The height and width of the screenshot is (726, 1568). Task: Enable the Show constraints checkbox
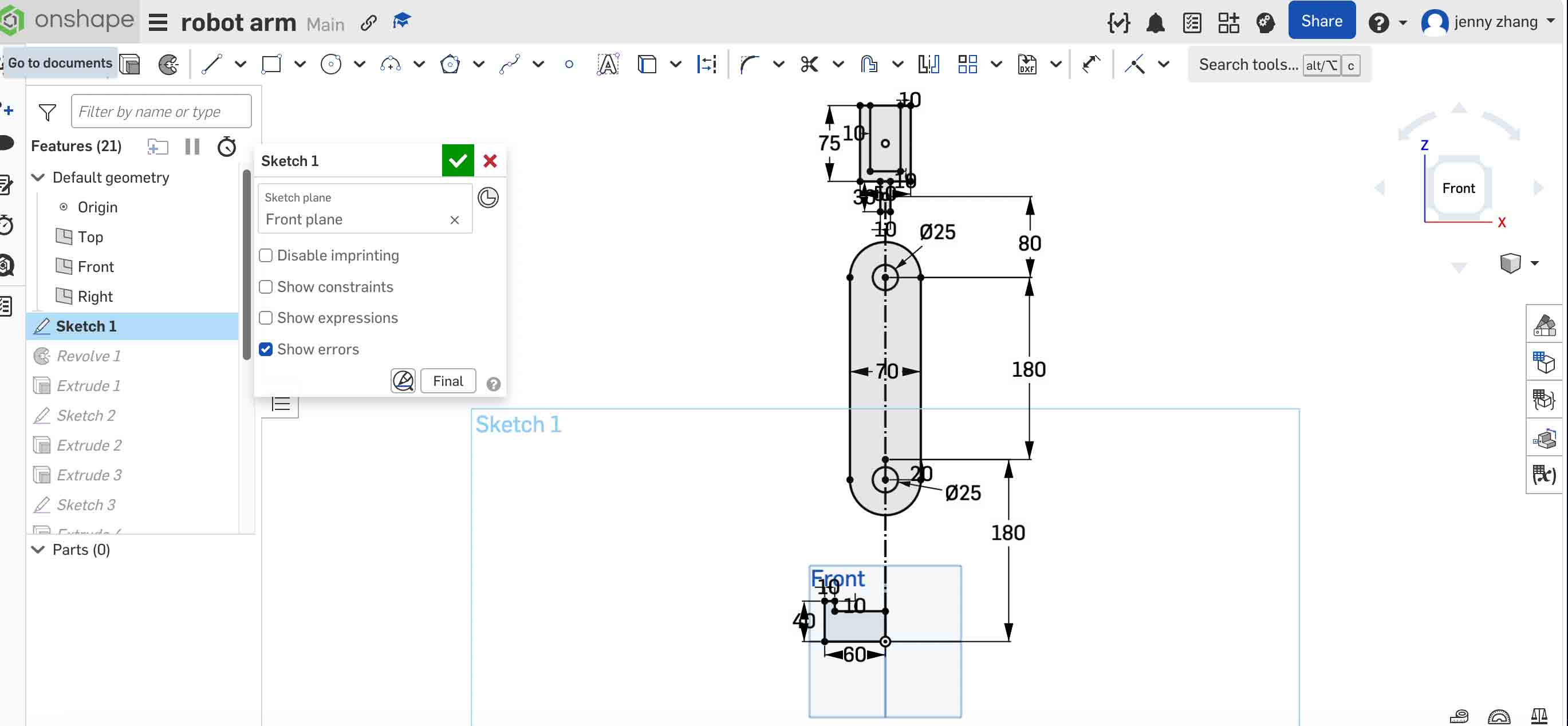click(x=266, y=287)
